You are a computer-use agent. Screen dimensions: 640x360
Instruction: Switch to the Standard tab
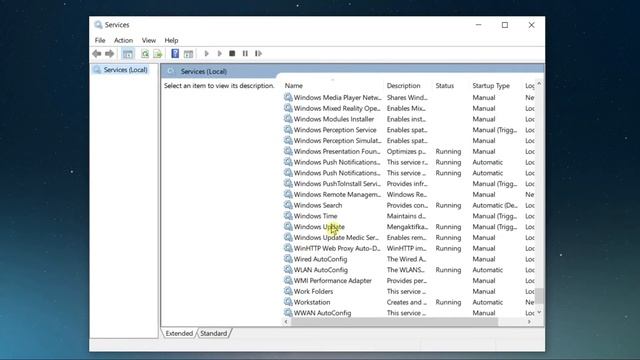pyautogui.click(x=213, y=333)
